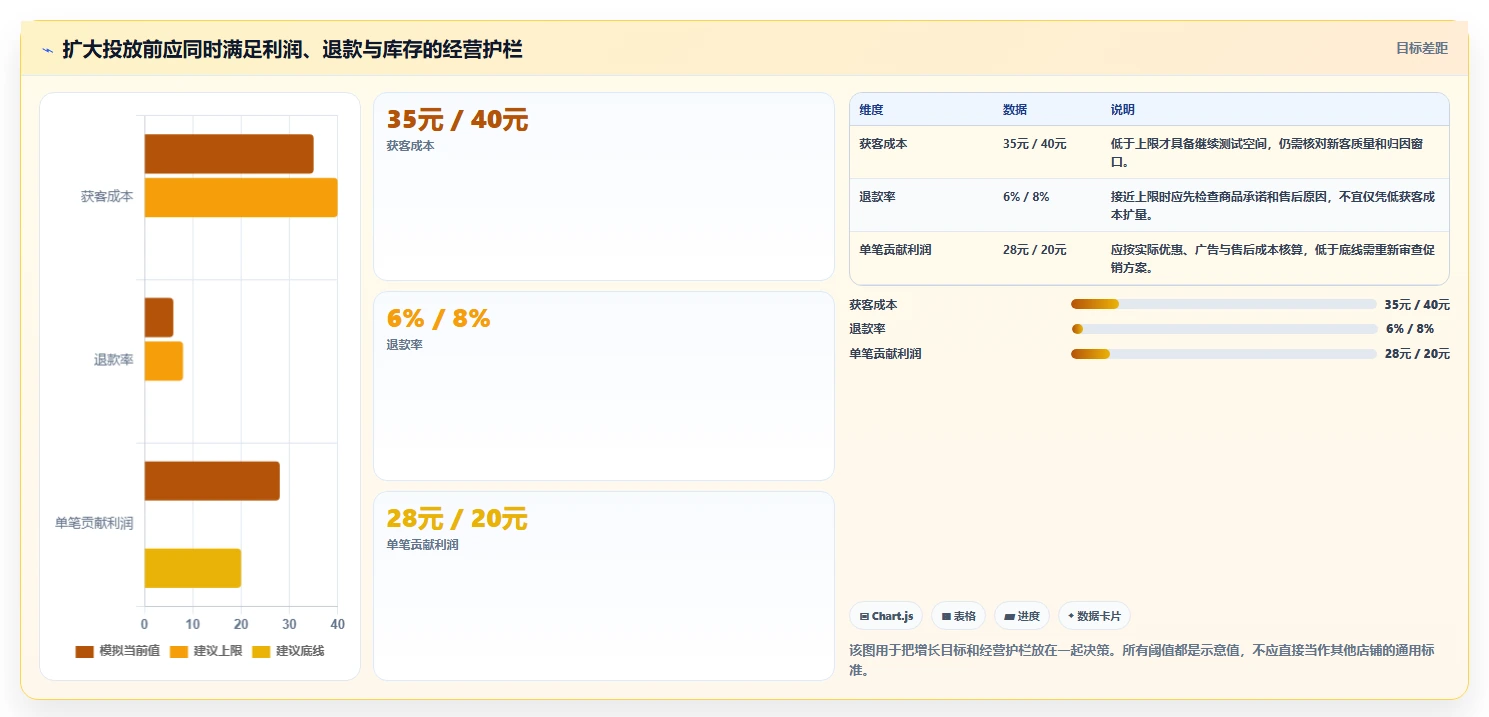This screenshot has width=1489, height=717.
Task: Toggle 模拟当前值 legend swatch in chart
Action: click(85, 651)
